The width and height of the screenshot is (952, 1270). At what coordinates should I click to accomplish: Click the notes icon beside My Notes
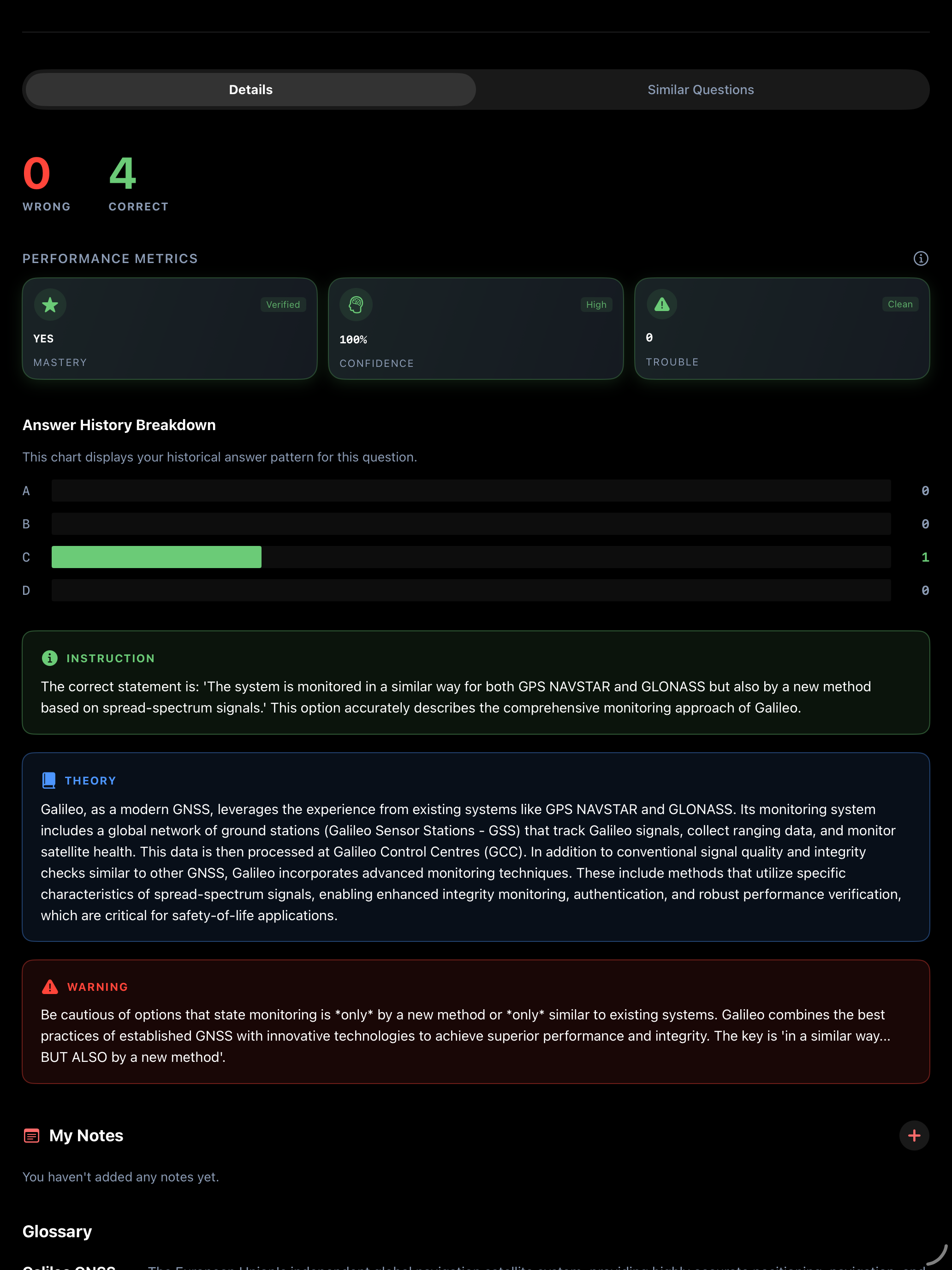point(31,1135)
